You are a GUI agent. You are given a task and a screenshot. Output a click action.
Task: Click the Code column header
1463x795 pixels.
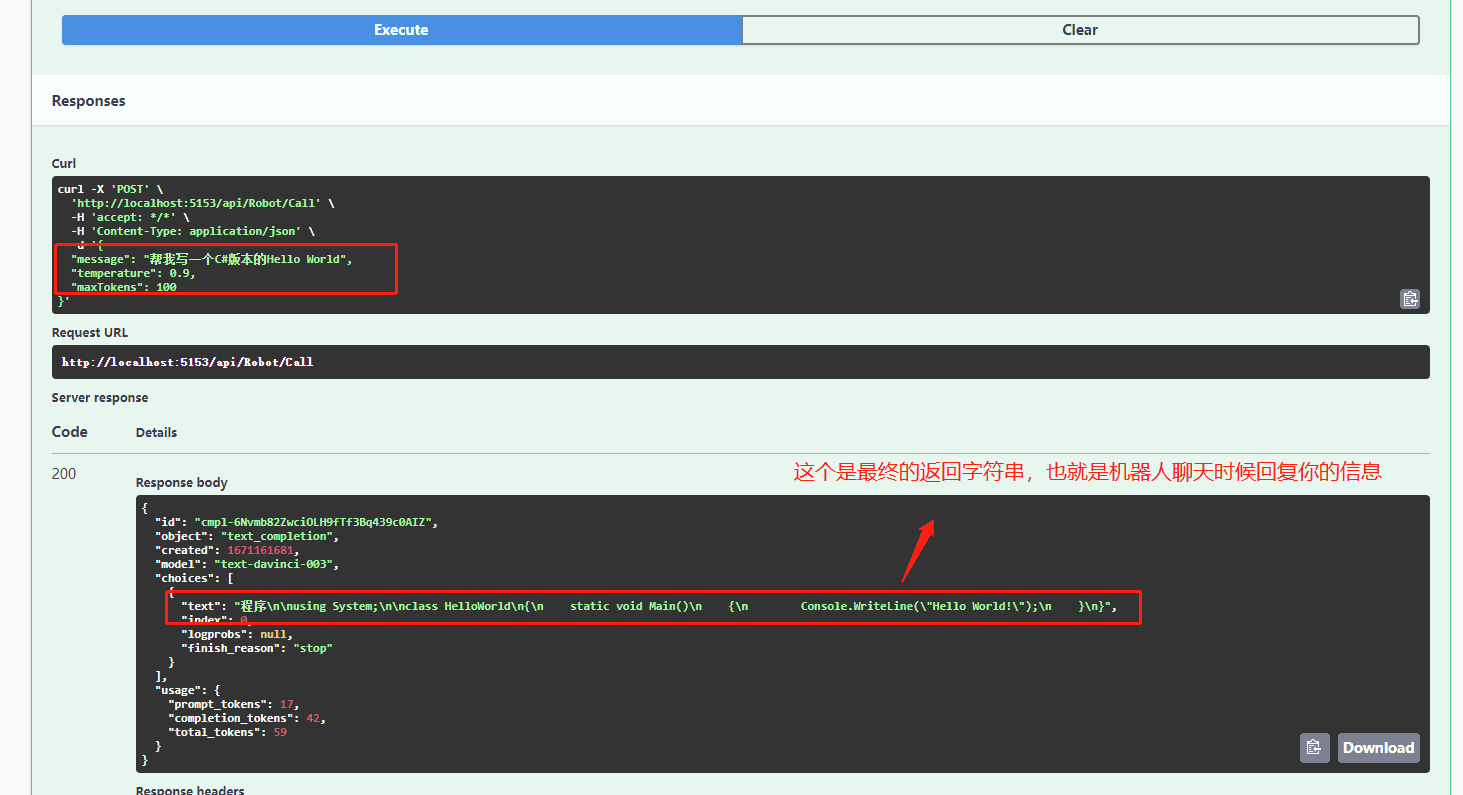(68, 432)
